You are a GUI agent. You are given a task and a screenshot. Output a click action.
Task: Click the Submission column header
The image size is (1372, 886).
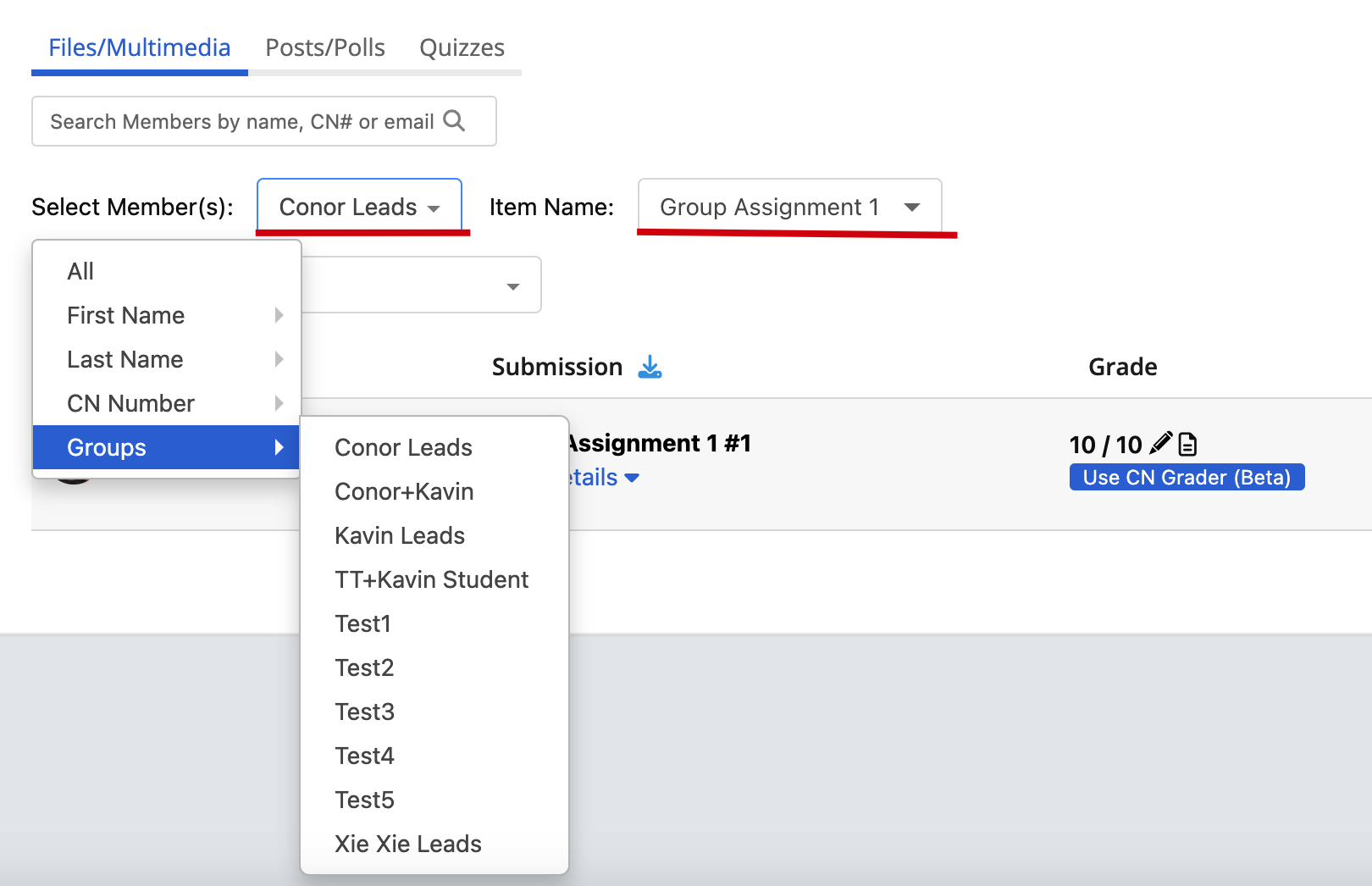pos(556,367)
